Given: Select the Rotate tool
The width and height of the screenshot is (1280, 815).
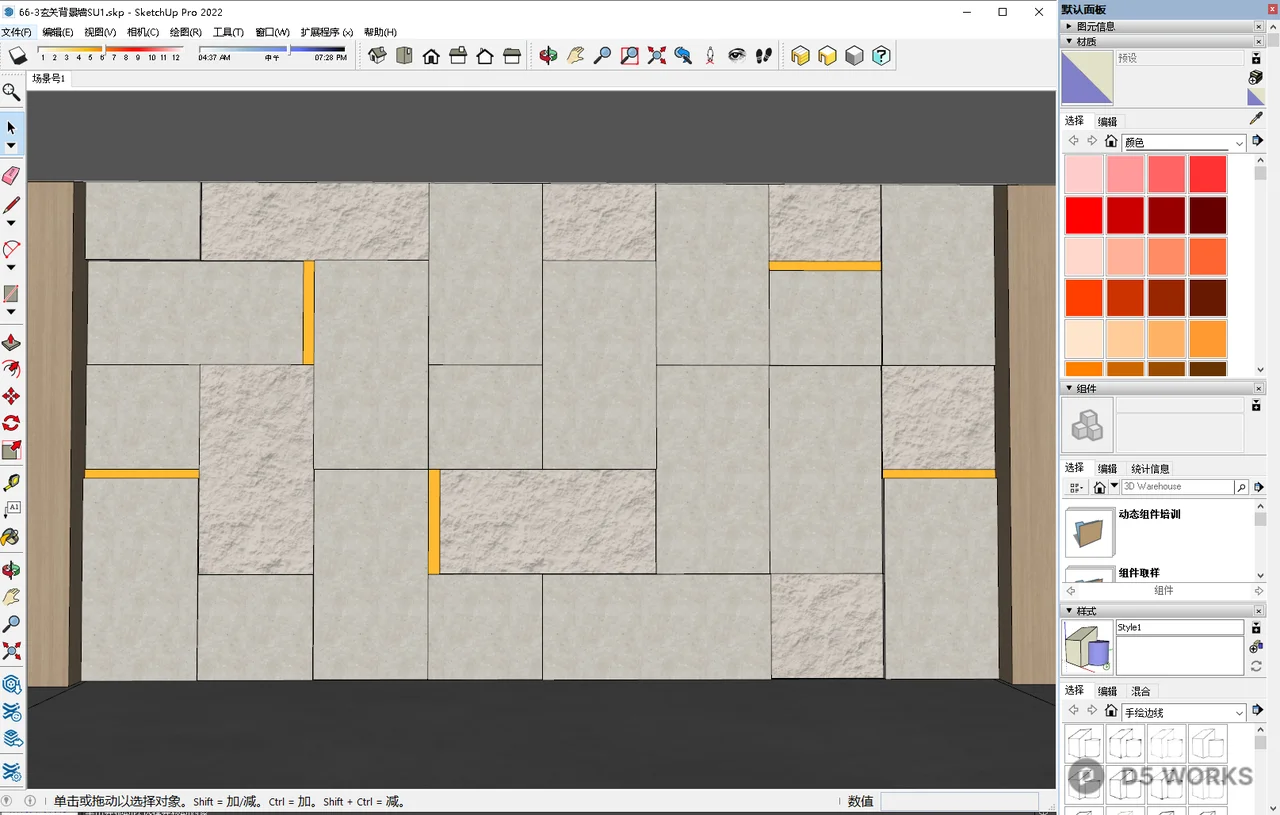Looking at the screenshot, I should click(11, 424).
